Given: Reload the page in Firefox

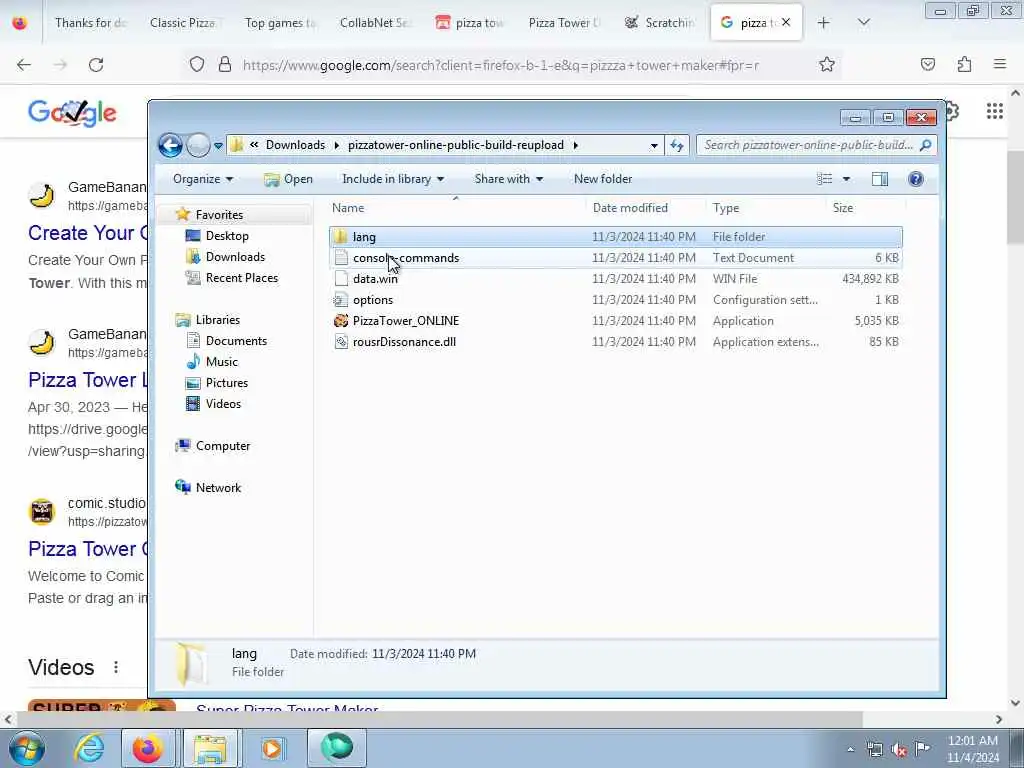Looking at the screenshot, I should point(96,65).
